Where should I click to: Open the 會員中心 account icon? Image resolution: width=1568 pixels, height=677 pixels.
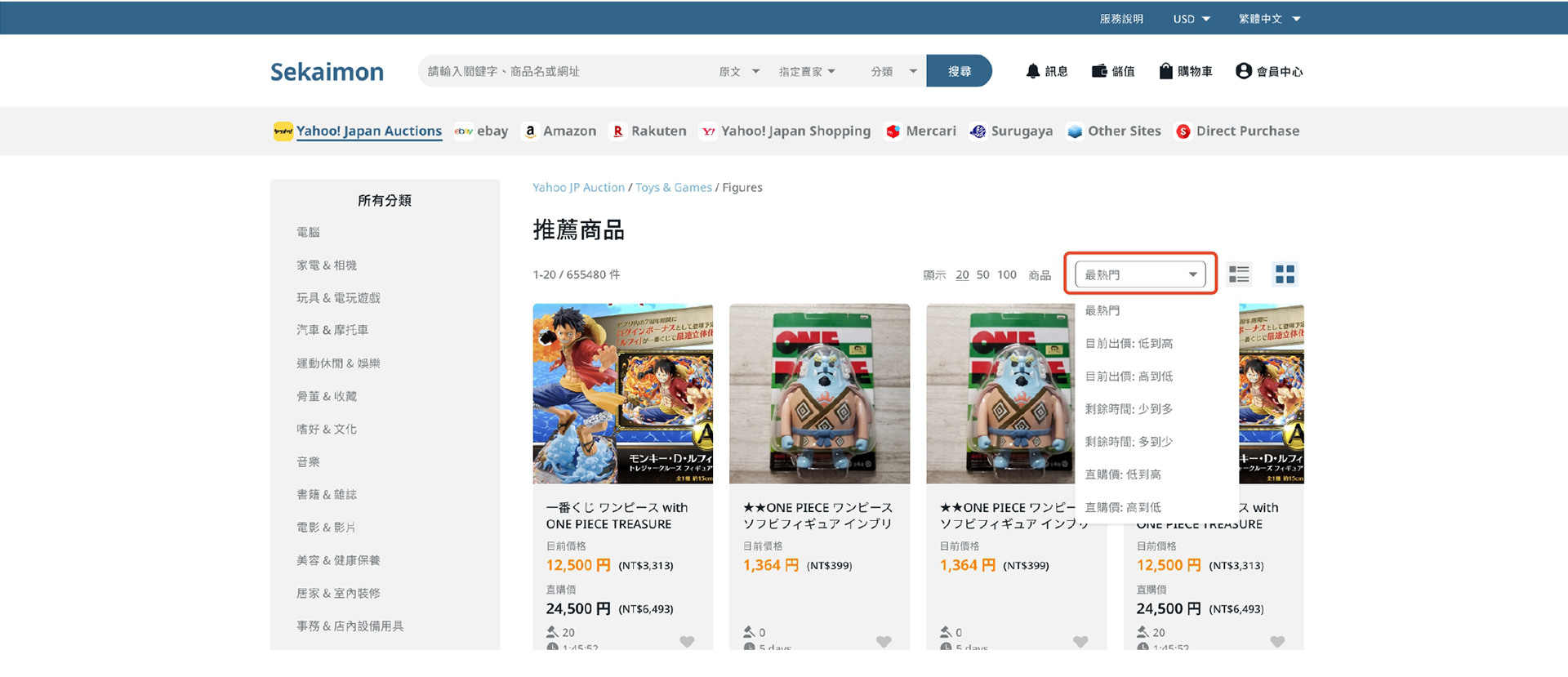click(x=1243, y=71)
